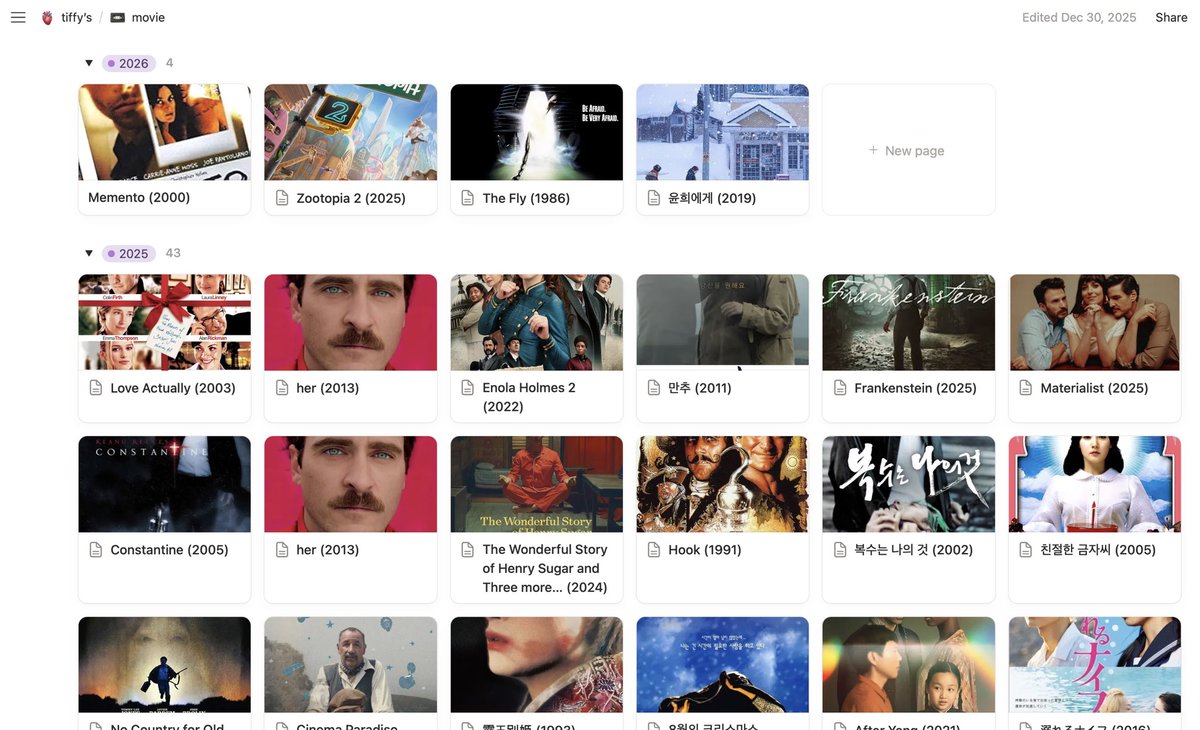The width and height of the screenshot is (1200, 730).
Task: Click the 복수는 나의 것 (2002) title text
Action: (x=914, y=550)
